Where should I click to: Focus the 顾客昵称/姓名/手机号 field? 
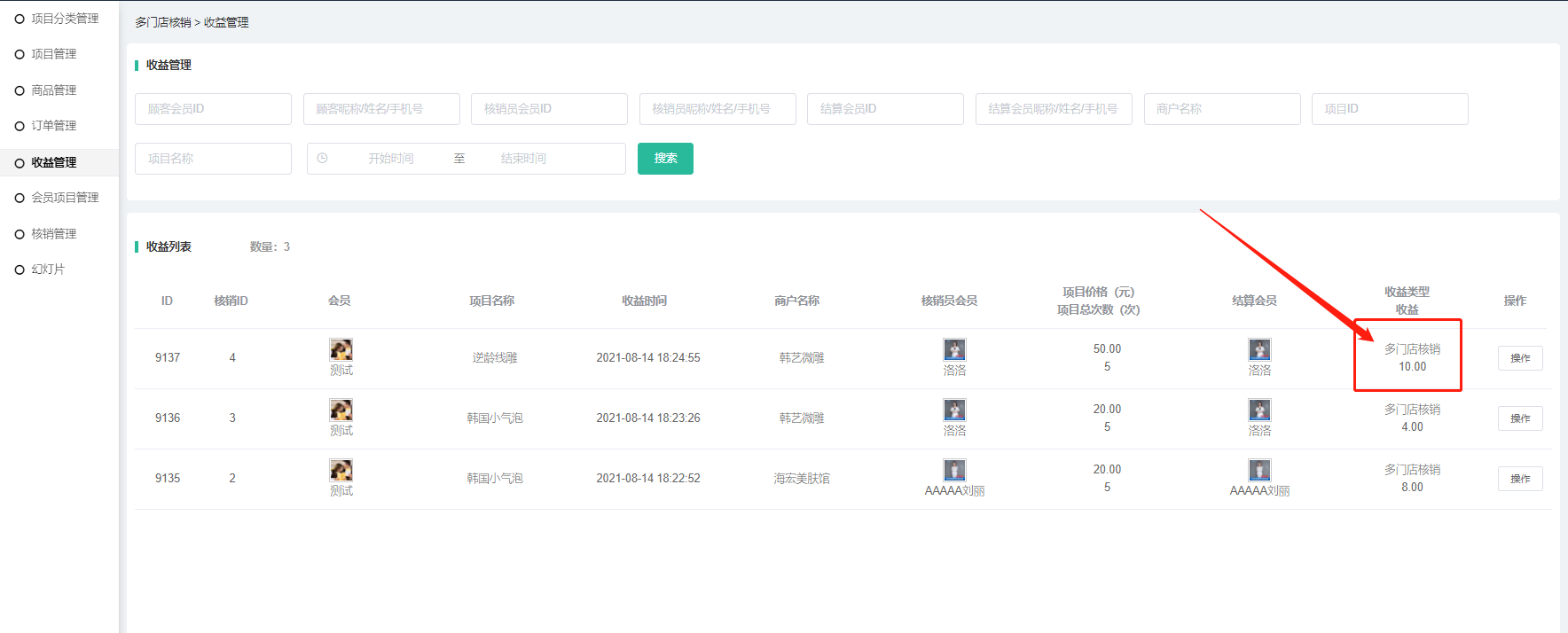381,109
